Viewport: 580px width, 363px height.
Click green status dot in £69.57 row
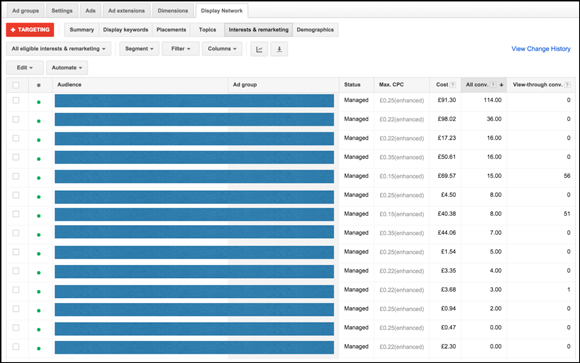click(38, 178)
